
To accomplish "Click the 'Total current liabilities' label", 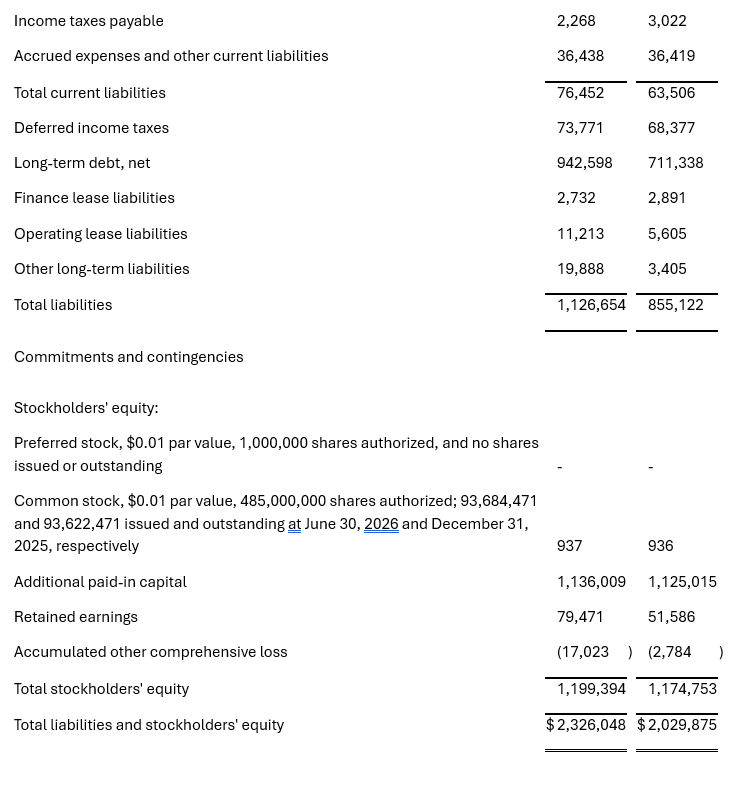I will (90, 93).
